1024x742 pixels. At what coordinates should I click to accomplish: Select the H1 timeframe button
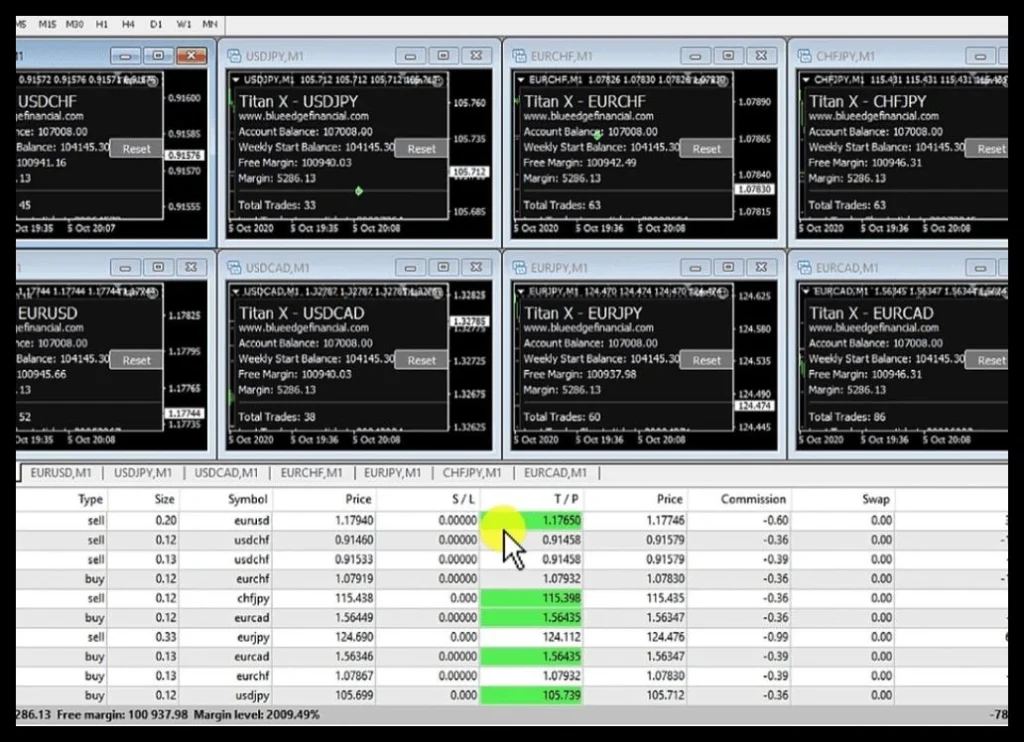click(x=102, y=24)
